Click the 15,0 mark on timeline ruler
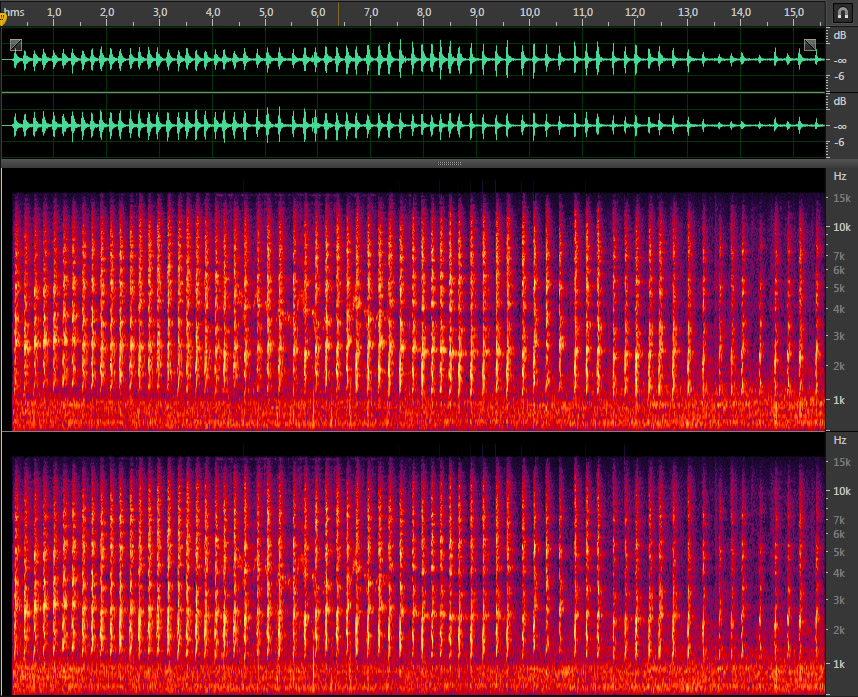The height and width of the screenshot is (697, 858). pyautogui.click(x=794, y=12)
